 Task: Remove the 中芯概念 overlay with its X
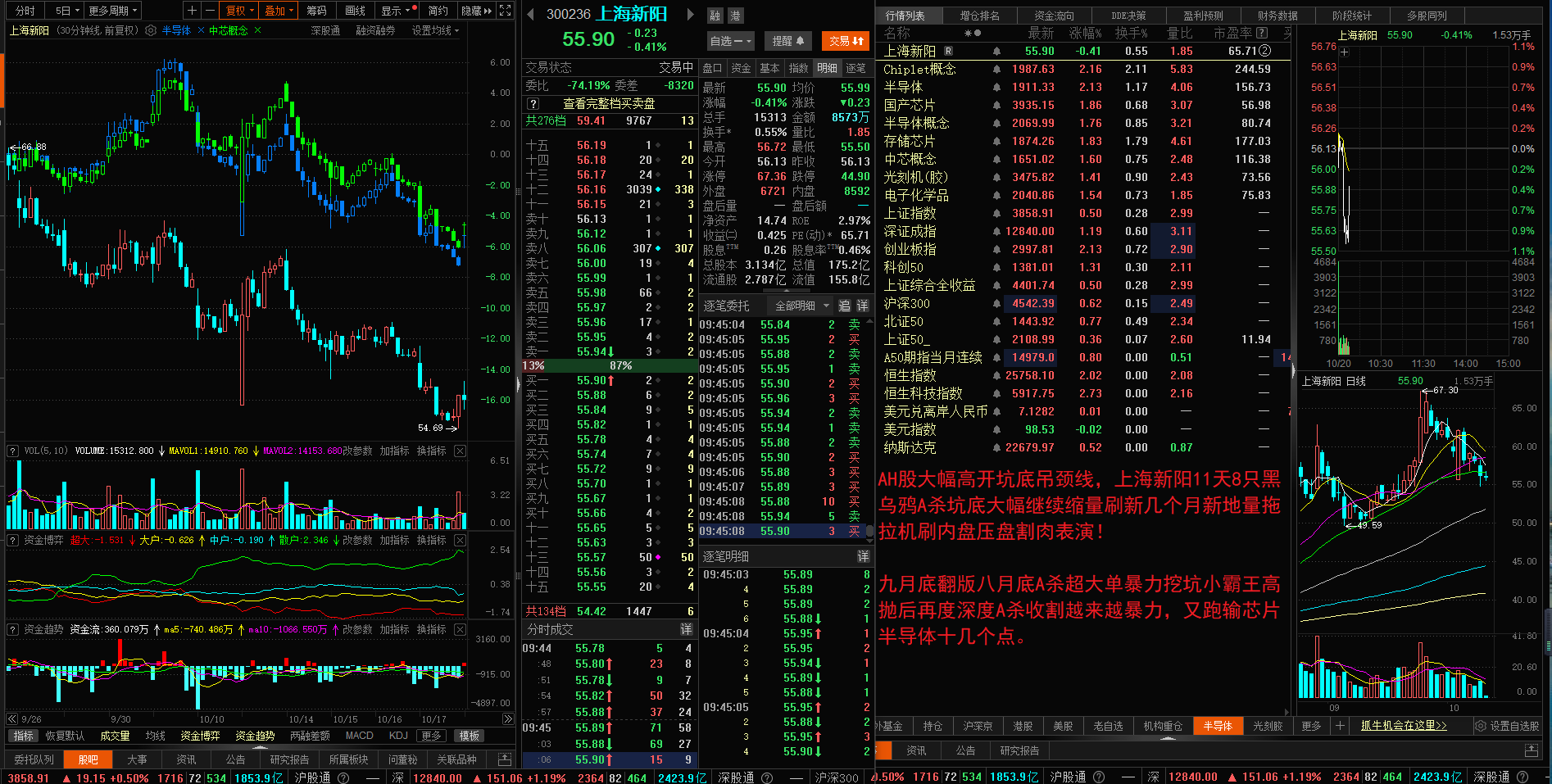tap(257, 30)
